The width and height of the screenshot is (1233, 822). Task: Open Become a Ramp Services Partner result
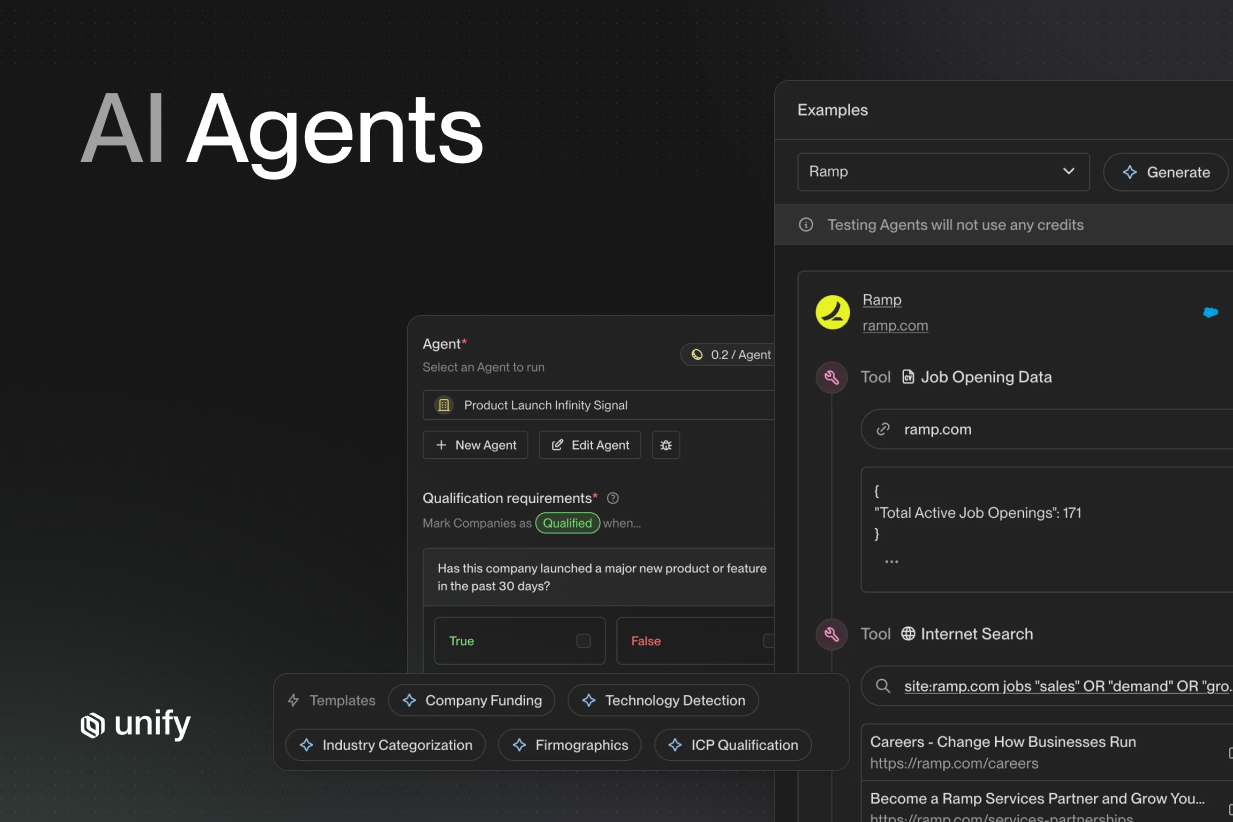1037,798
